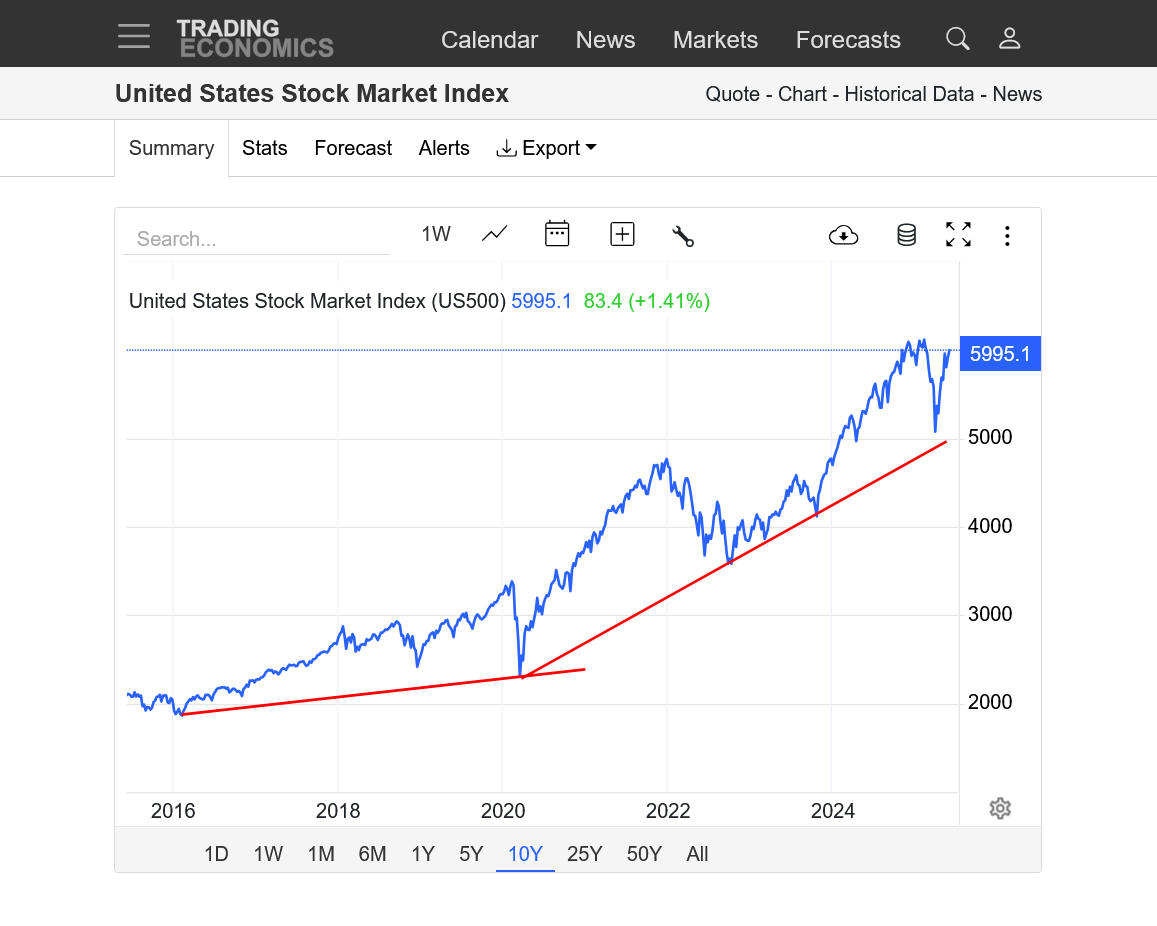Screen dimensions: 1157x926
Task: Set chart range to 1Y
Action: click(x=423, y=854)
